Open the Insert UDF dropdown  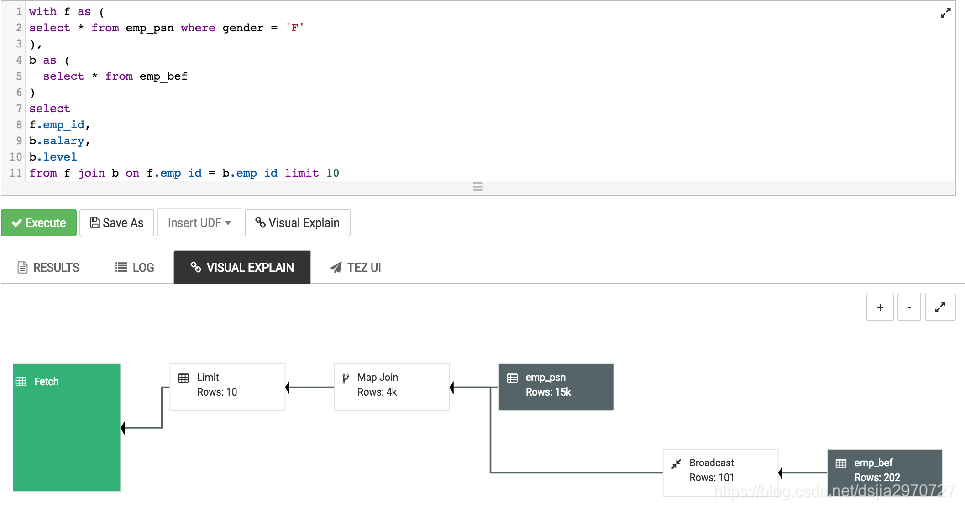click(199, 223)
